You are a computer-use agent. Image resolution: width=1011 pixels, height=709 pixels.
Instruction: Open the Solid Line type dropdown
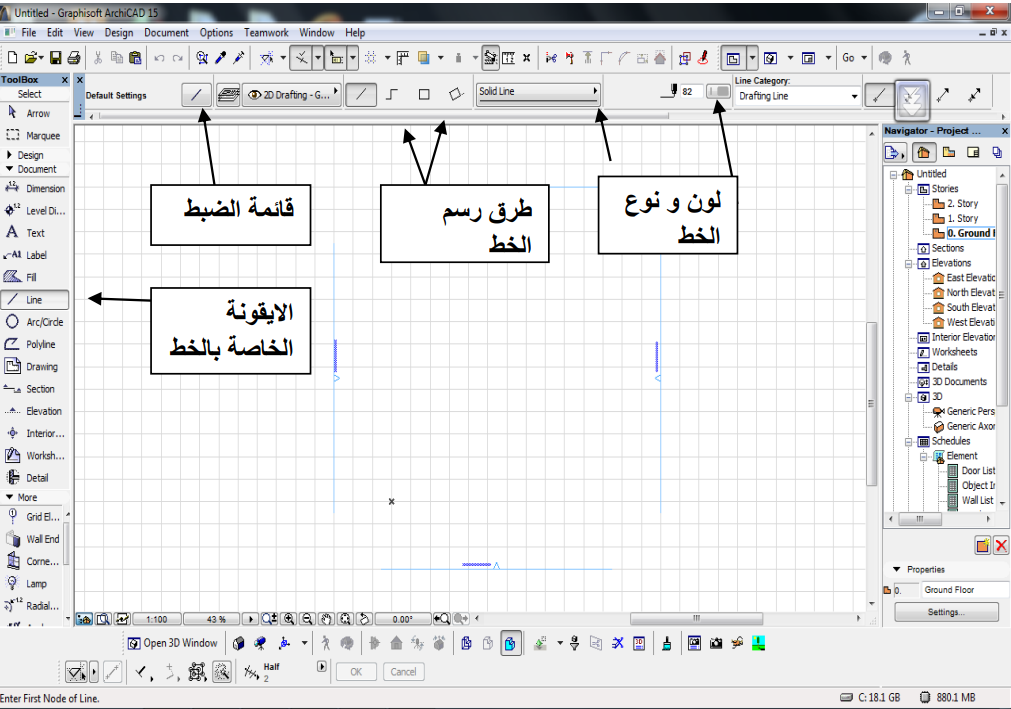tap(537, 91)
